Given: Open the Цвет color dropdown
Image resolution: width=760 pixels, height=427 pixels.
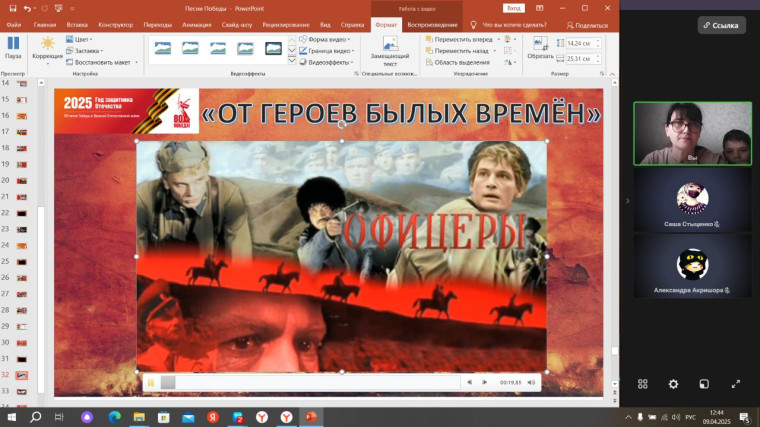Looking at the screenshot, I should pyautogui.click(x=79, y=39).
